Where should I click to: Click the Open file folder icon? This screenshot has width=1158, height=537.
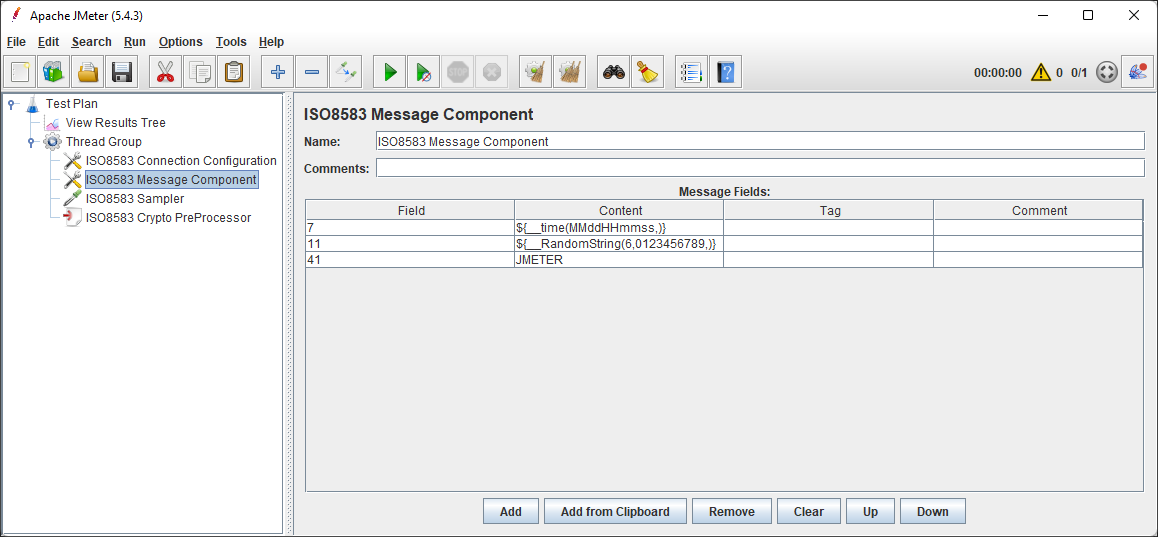88,72
